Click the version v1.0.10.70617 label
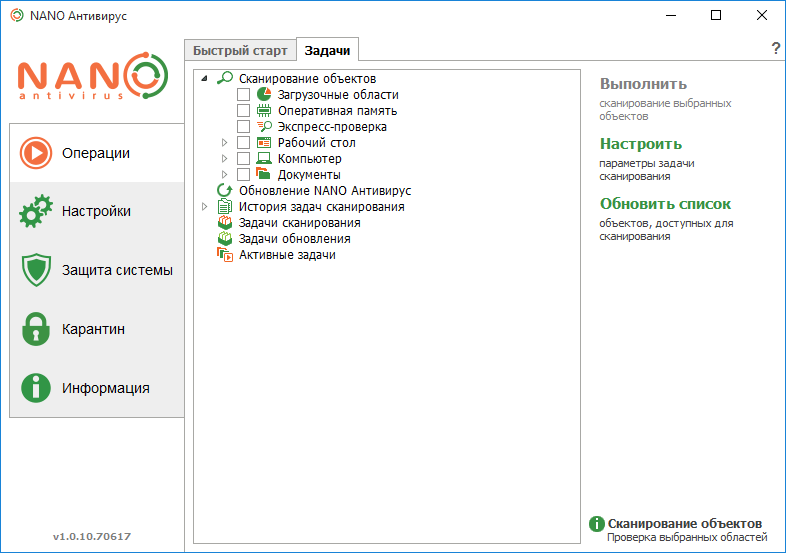 click(92, 536)
